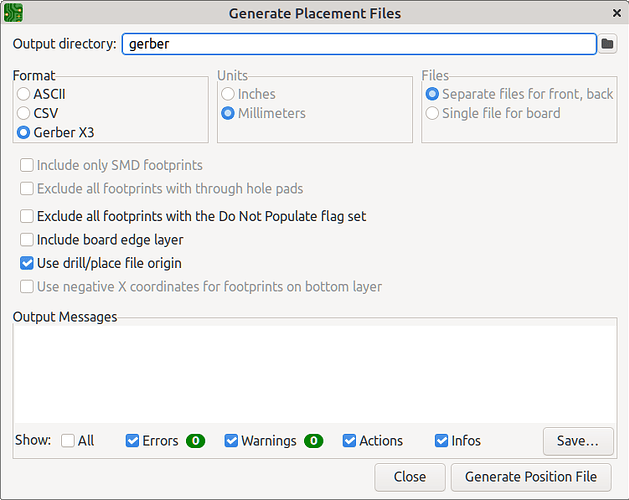Viewport: 629px width, 500px height.
Task: Turn off the Warnings message filter
Action: coord(232,441)
